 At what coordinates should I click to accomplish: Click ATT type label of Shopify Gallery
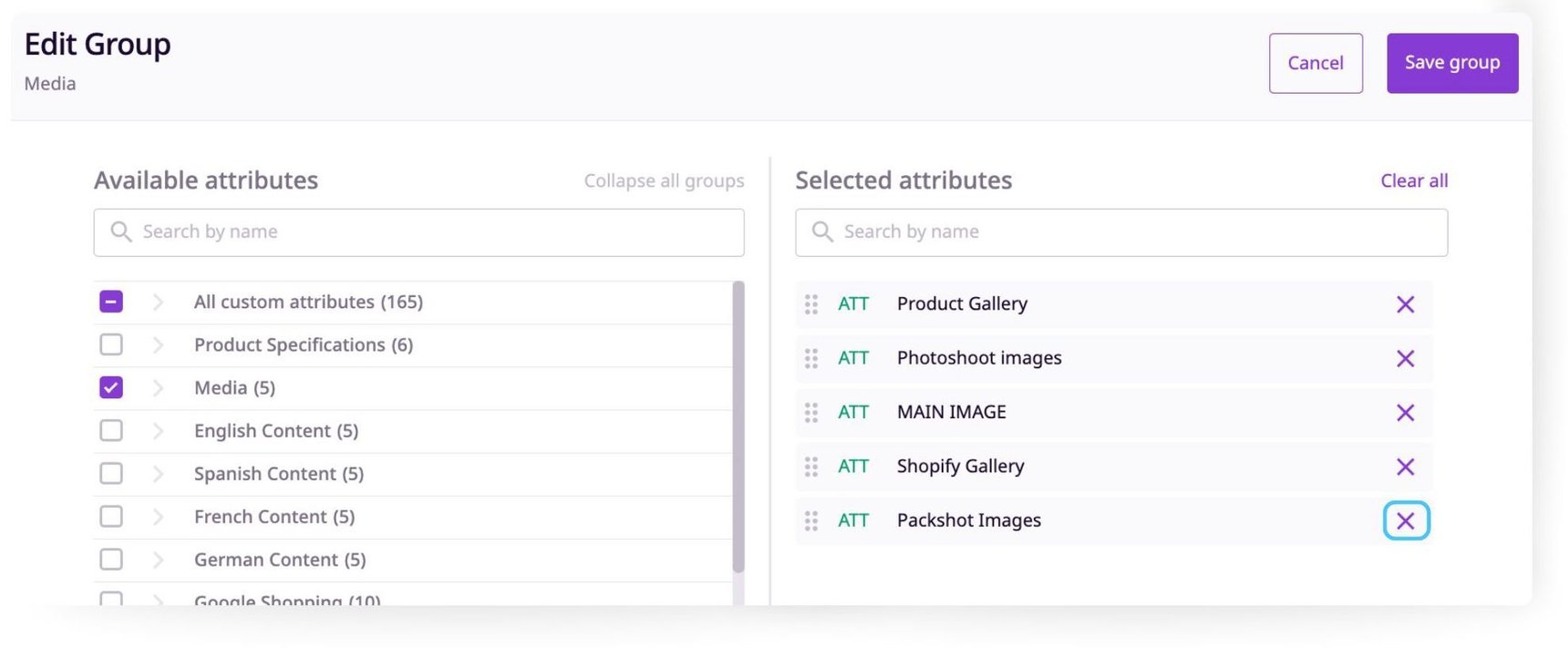click(853, 467)
